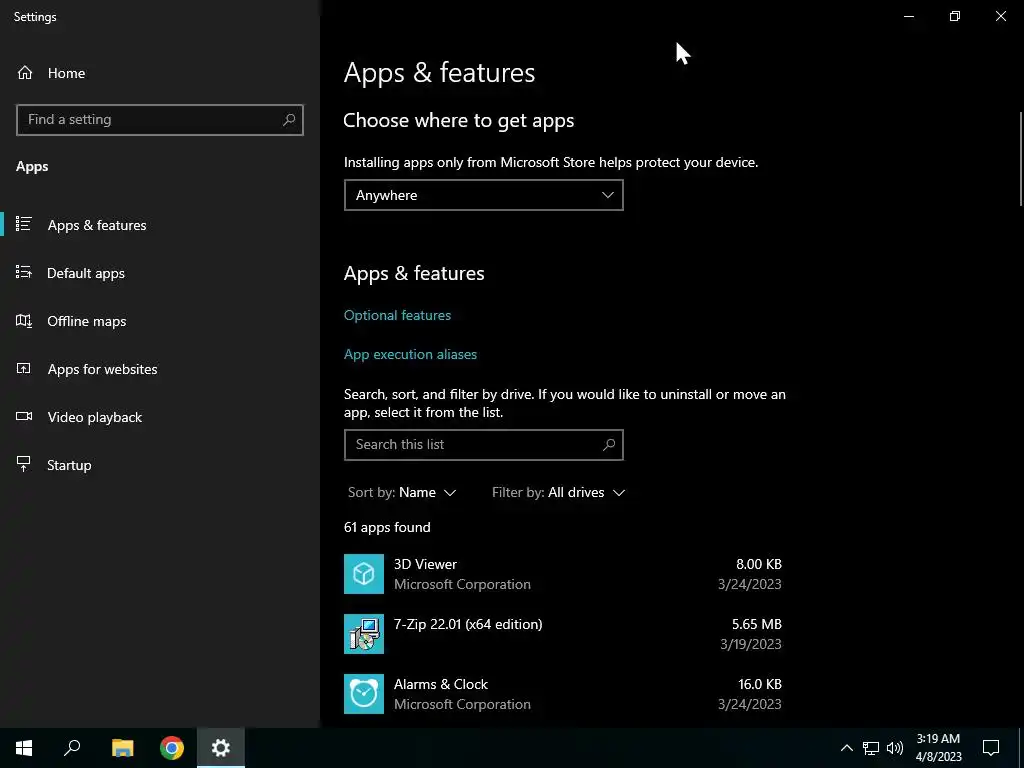Open Google Chrome from the taskbar

point(172,748)
